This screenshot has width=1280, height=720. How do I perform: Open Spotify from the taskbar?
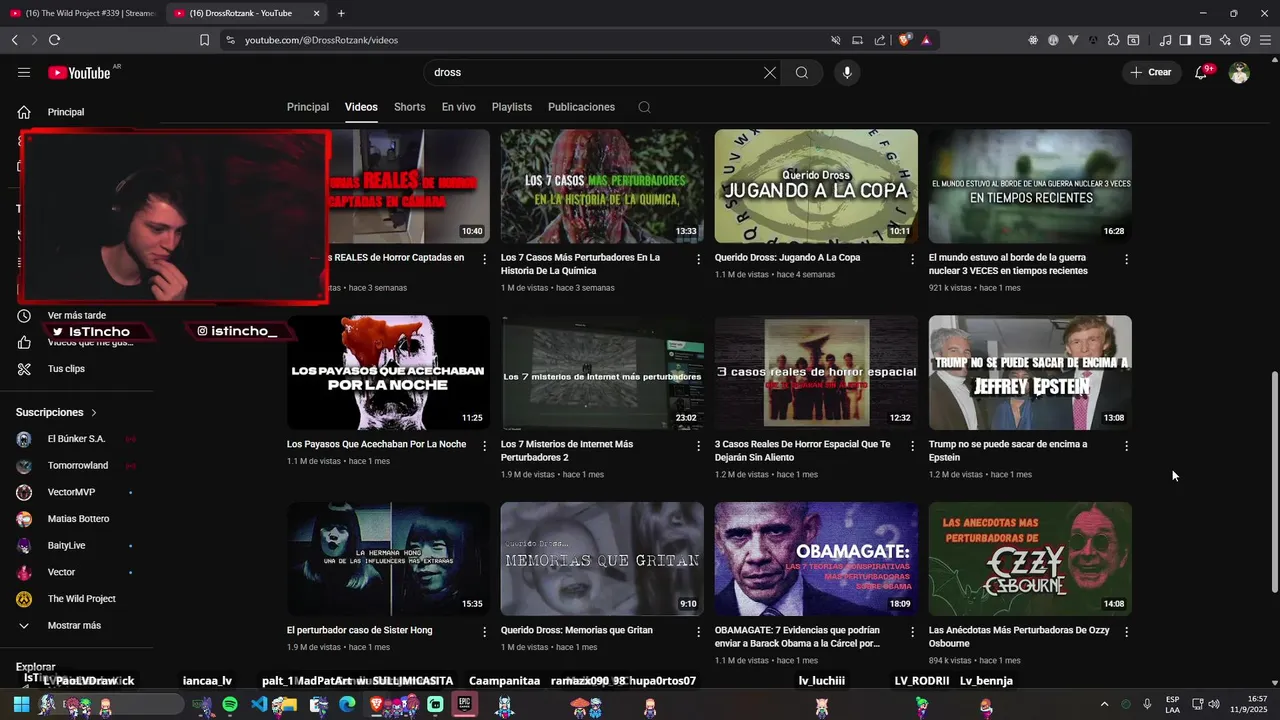point(230,705)
